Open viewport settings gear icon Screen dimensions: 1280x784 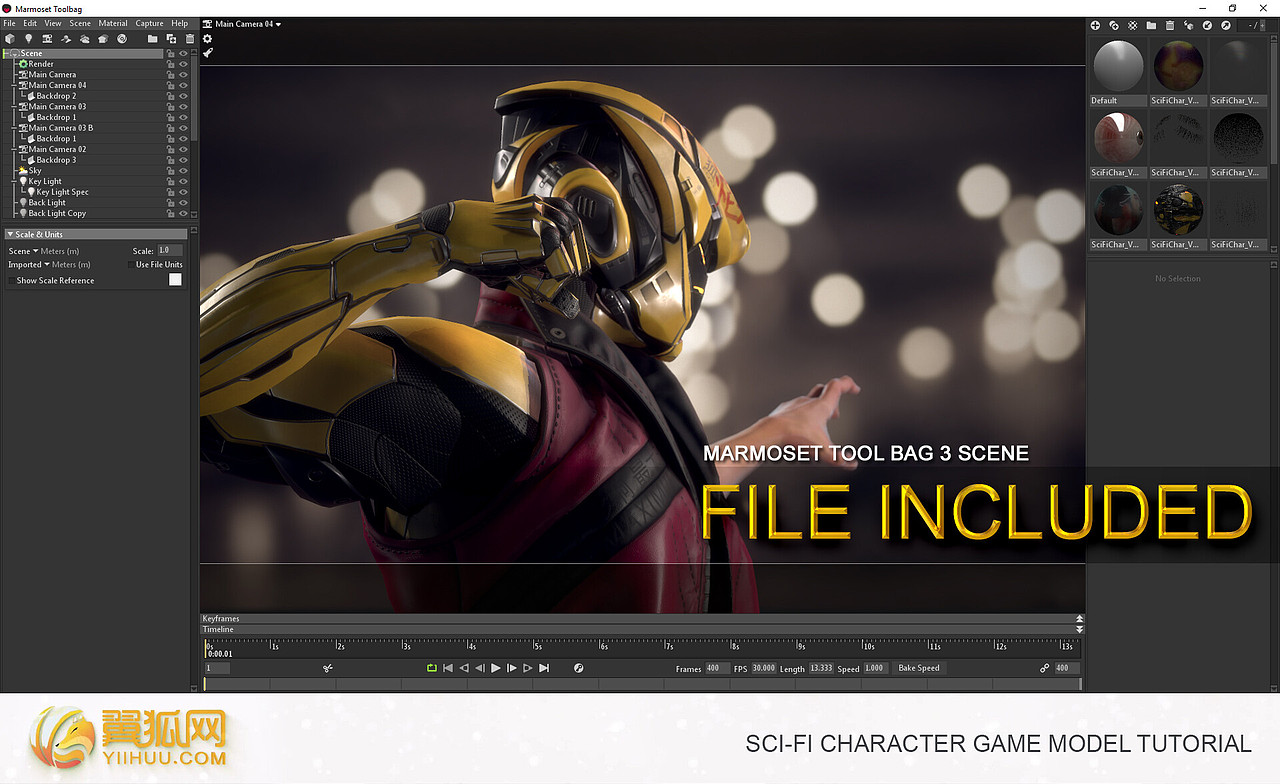click(208, 39)
